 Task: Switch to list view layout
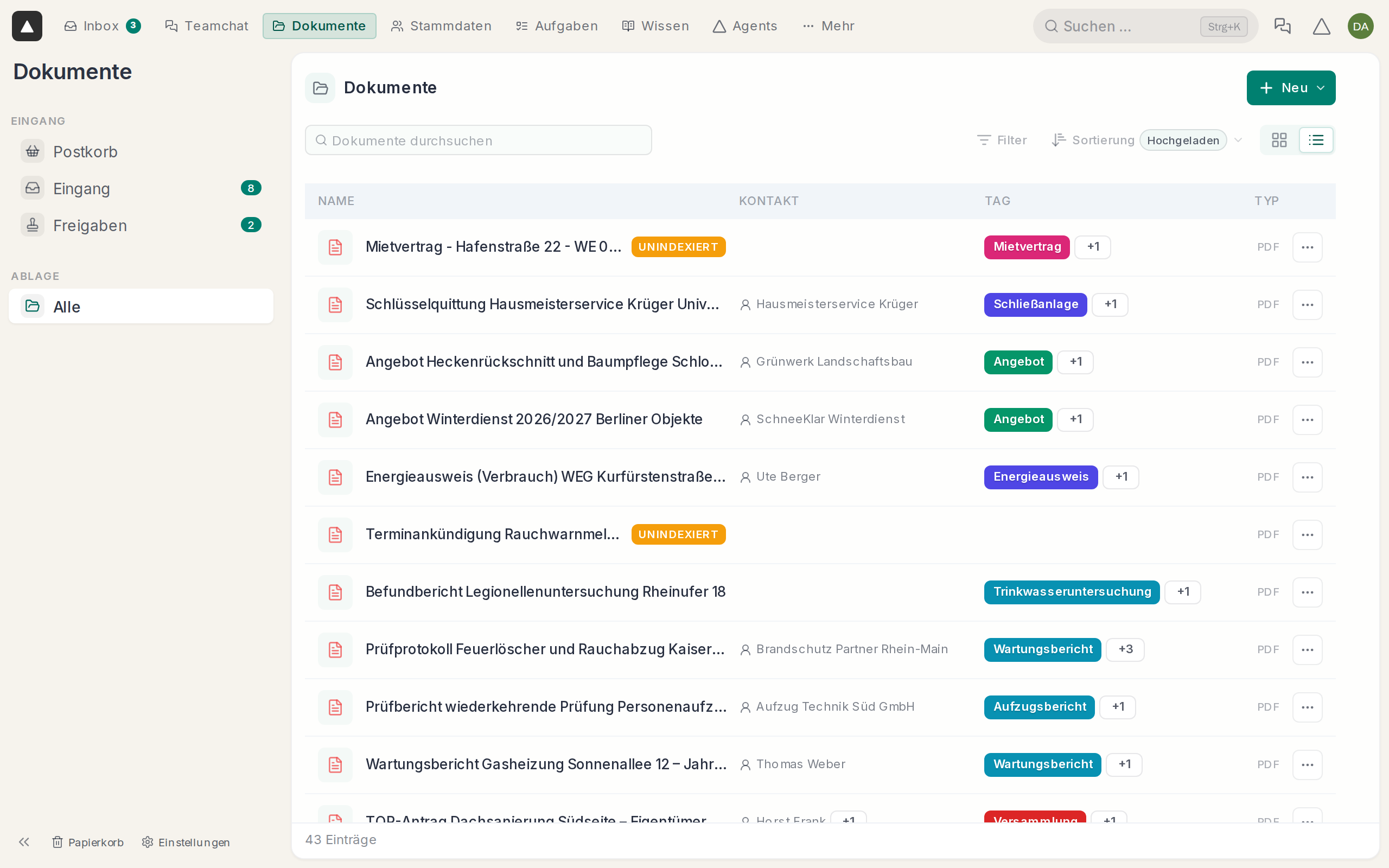click(x=1316, y=140)
